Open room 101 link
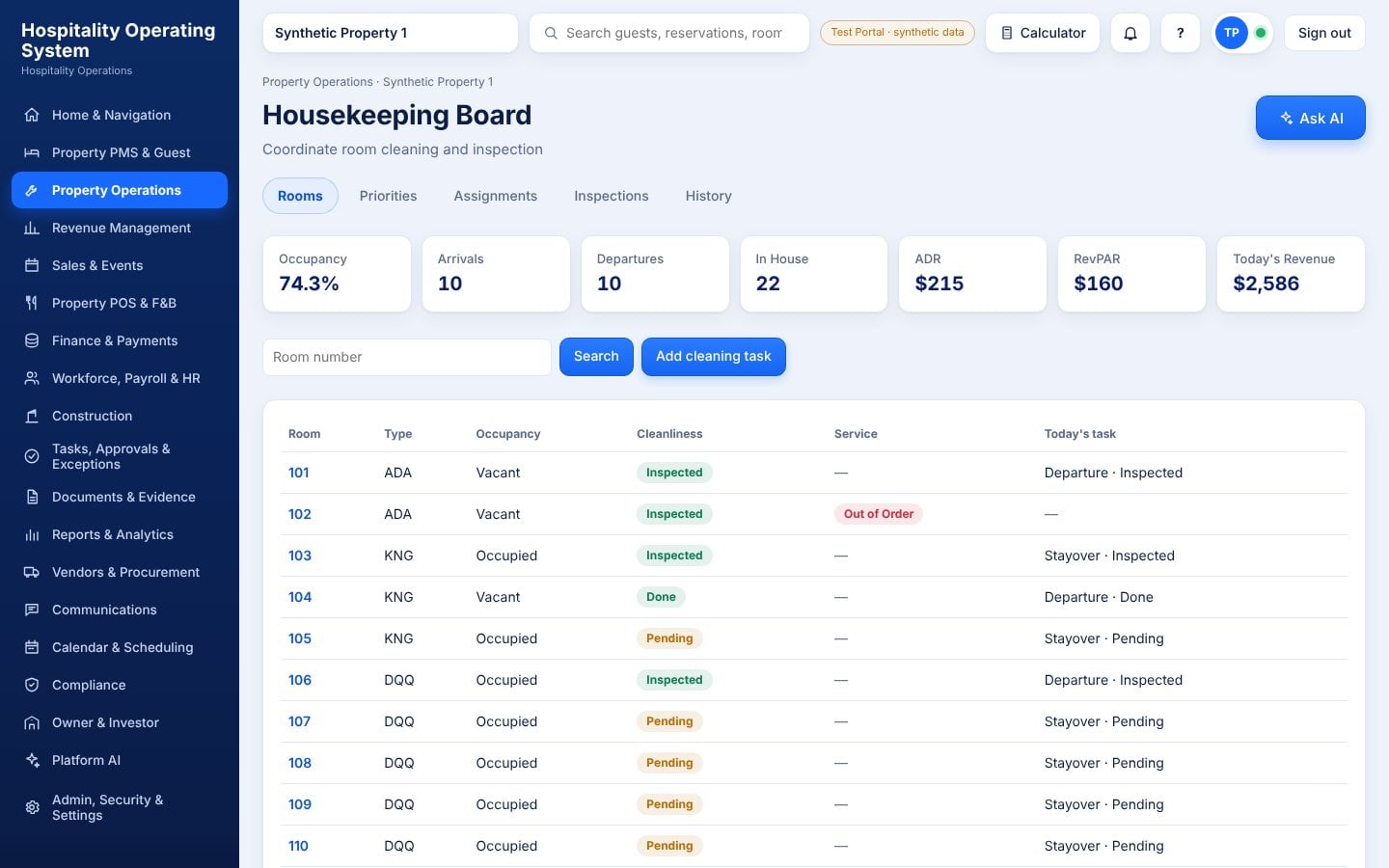The width and height of the screenshot is (1389, 868). (299, 473)
